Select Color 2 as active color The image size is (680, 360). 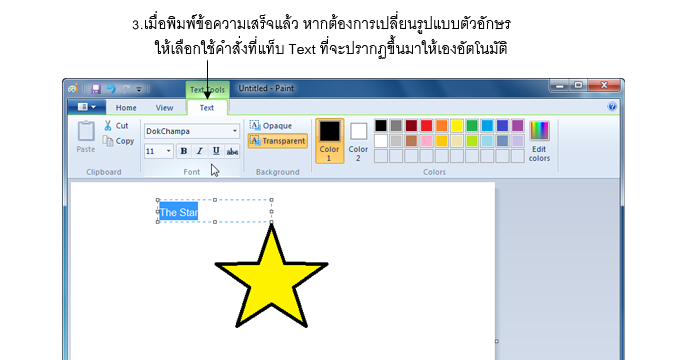[x=358, y=141]
